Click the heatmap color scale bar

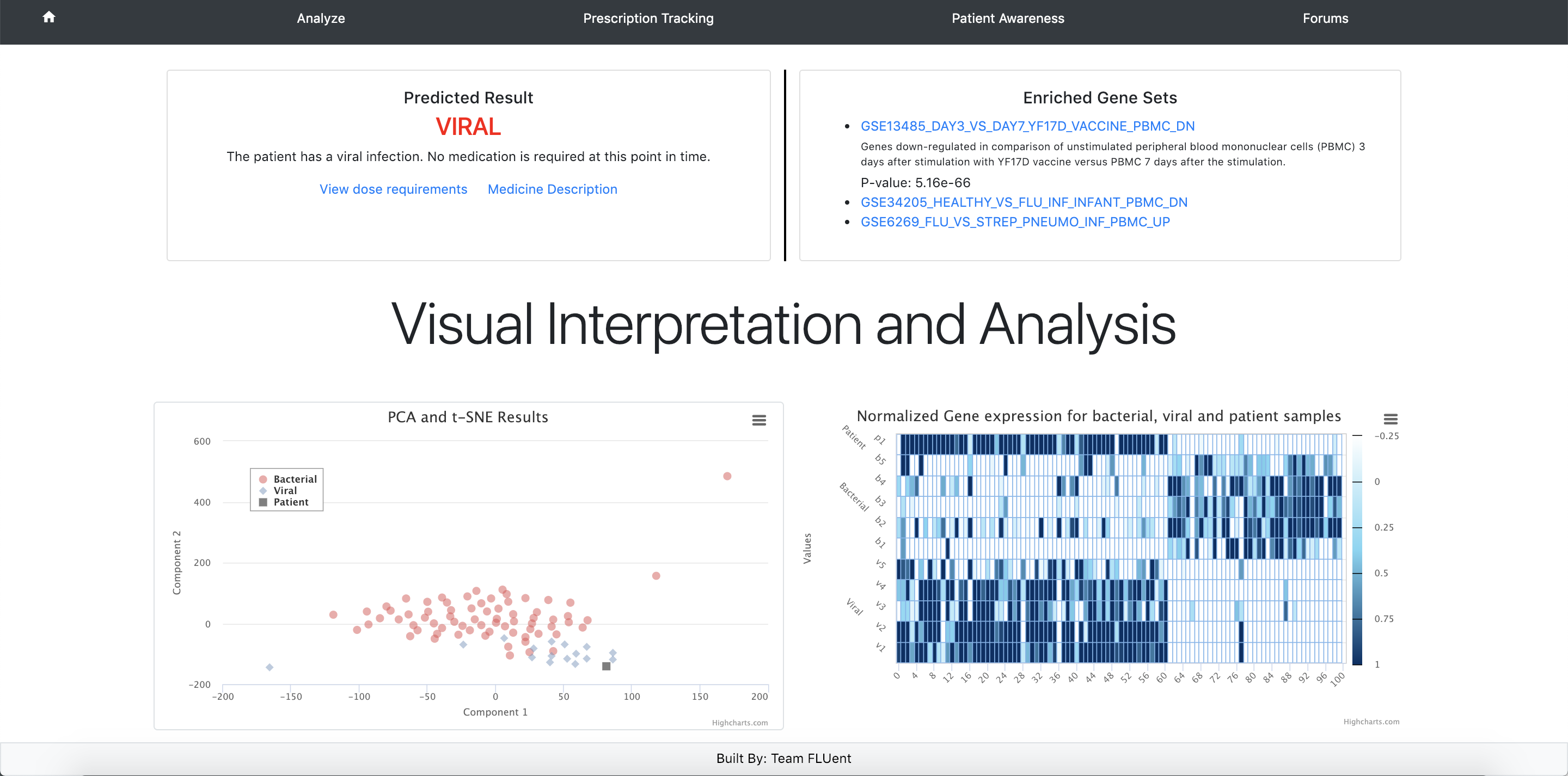click(1357, 550)
